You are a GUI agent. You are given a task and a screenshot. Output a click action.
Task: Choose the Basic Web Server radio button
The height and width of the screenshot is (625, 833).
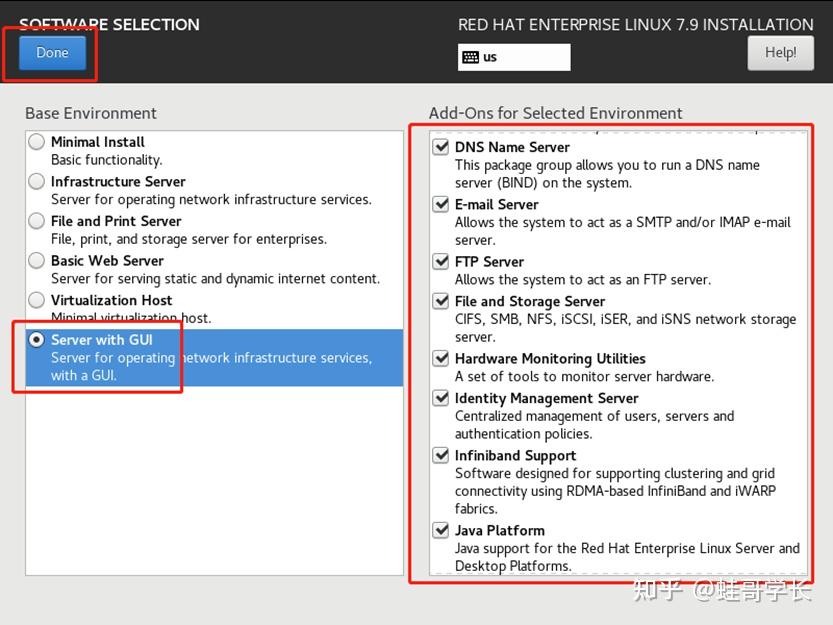point(37,260)
